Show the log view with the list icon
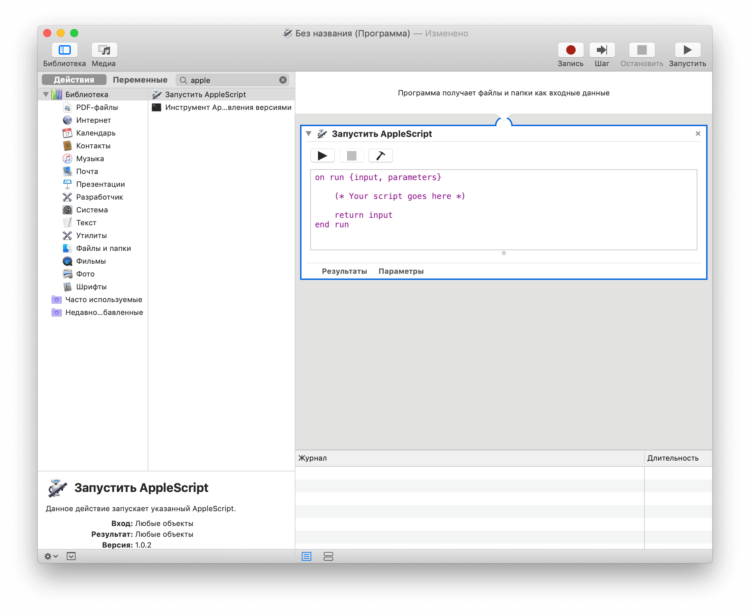This screenshot has height=613, width=750. coord(307,556)
